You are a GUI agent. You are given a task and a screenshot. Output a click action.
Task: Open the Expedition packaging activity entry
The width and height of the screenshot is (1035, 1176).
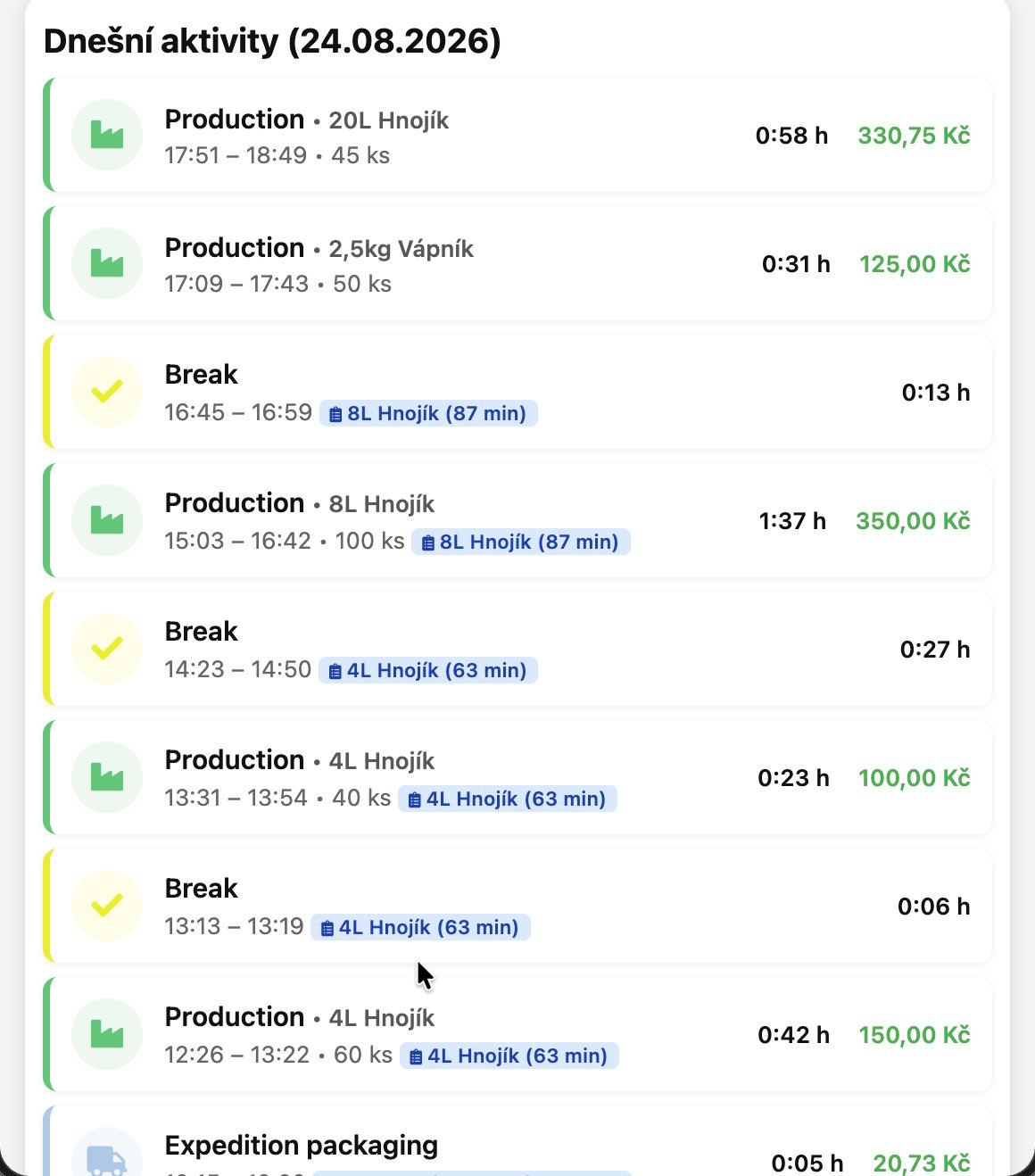517,1141
